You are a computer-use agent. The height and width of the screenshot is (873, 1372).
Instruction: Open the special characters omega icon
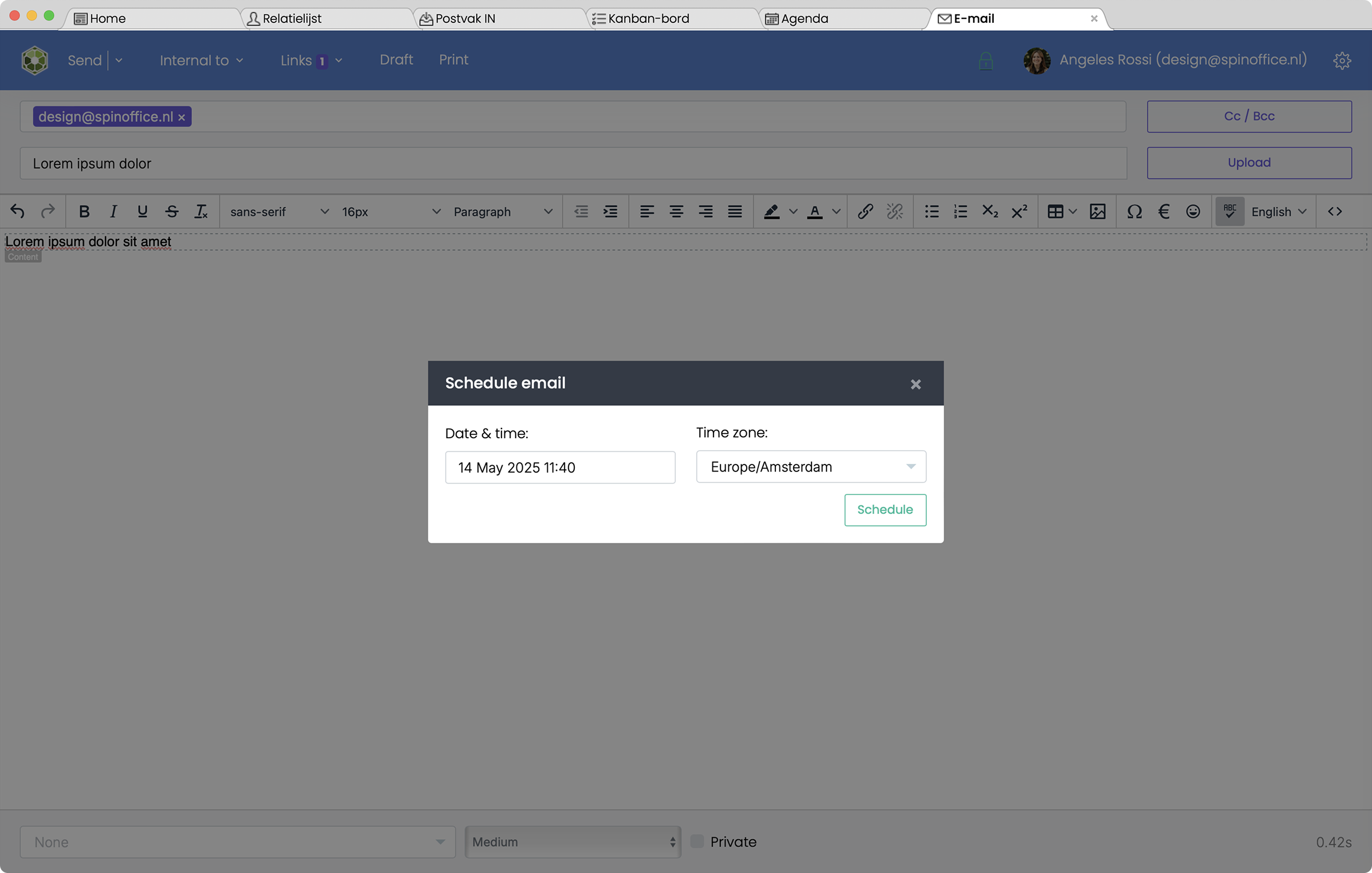[1134, 211]
